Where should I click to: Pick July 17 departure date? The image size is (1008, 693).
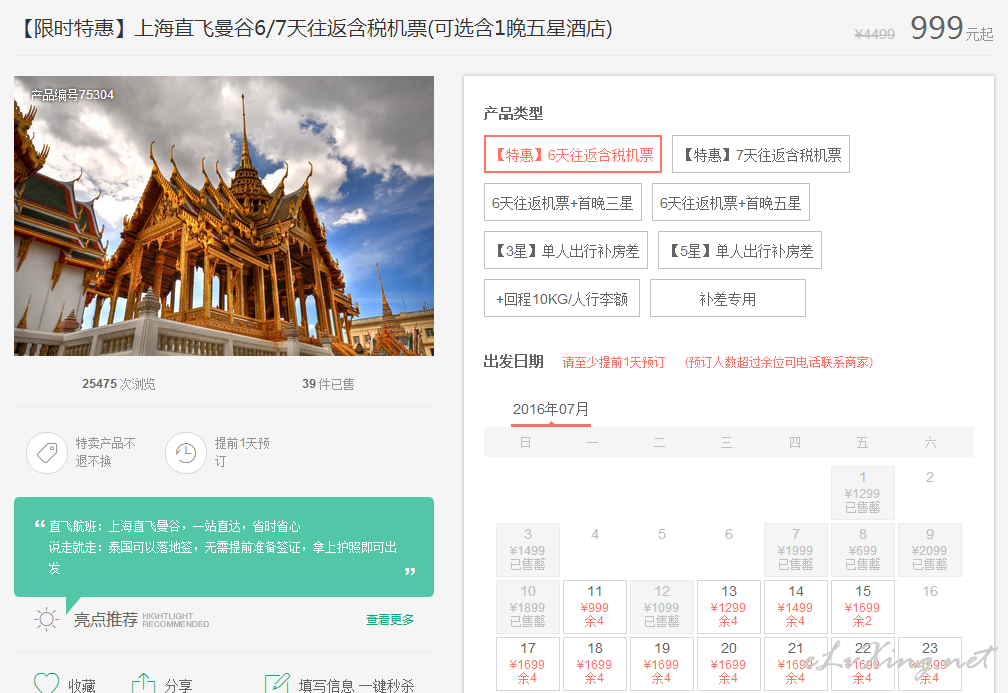528,663
